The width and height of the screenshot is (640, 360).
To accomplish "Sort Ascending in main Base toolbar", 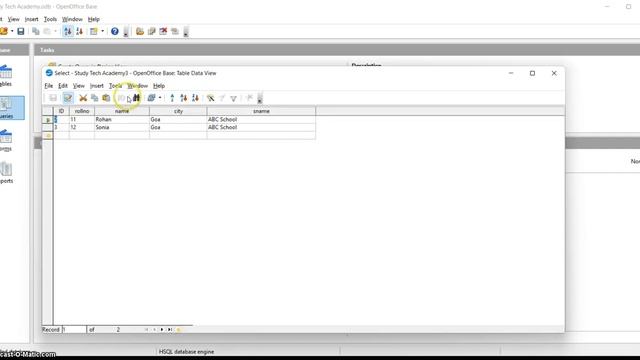I will pyautogui.click(x=68, y=31).
